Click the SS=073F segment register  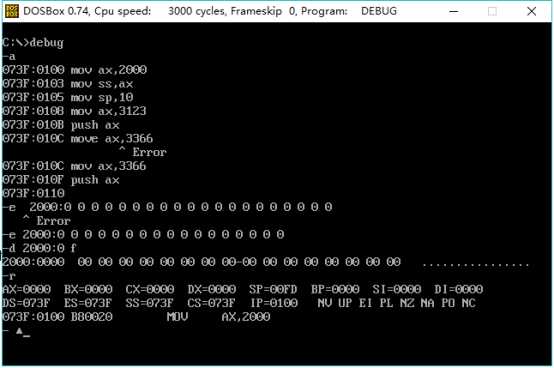pos(149,303)
